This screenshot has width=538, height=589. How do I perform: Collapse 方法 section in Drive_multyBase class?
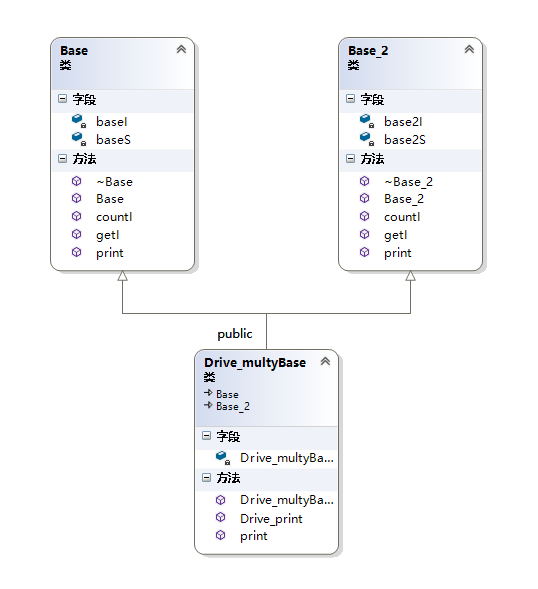coord(206,477)
